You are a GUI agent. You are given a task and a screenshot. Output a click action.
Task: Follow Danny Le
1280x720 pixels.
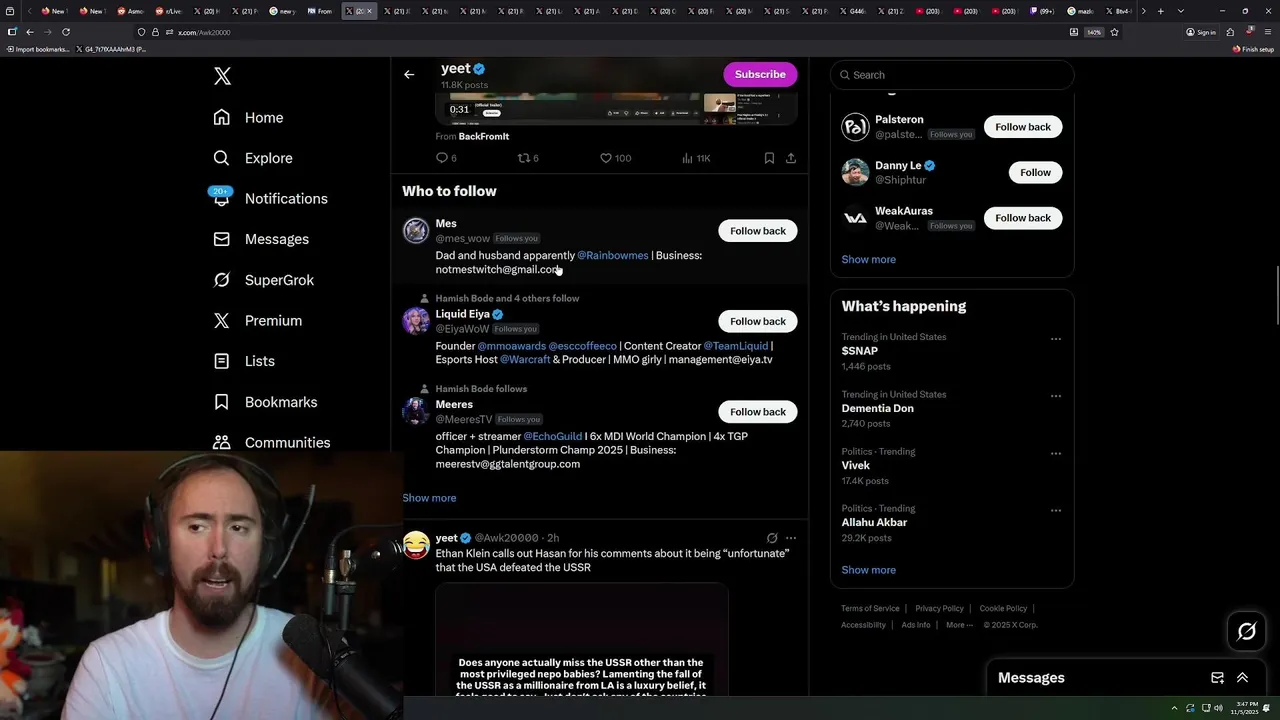point(1035,172)
